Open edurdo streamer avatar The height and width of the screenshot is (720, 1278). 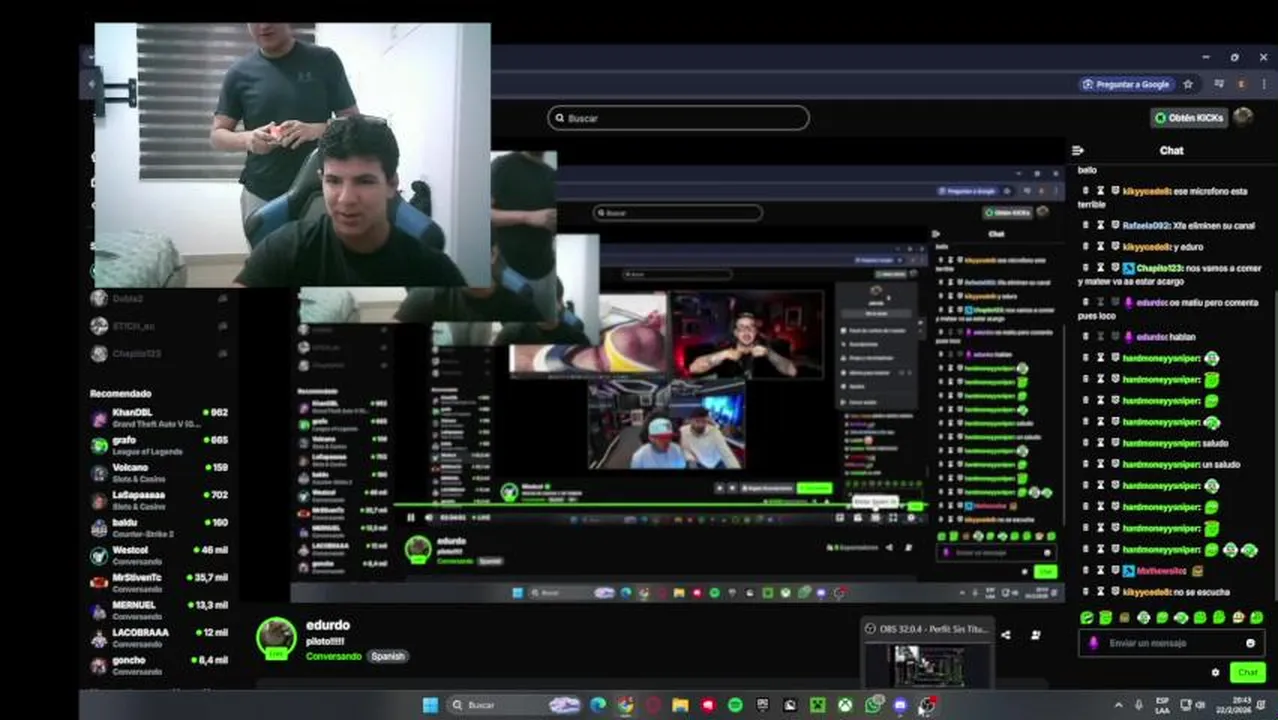click(x=276, y=638)
